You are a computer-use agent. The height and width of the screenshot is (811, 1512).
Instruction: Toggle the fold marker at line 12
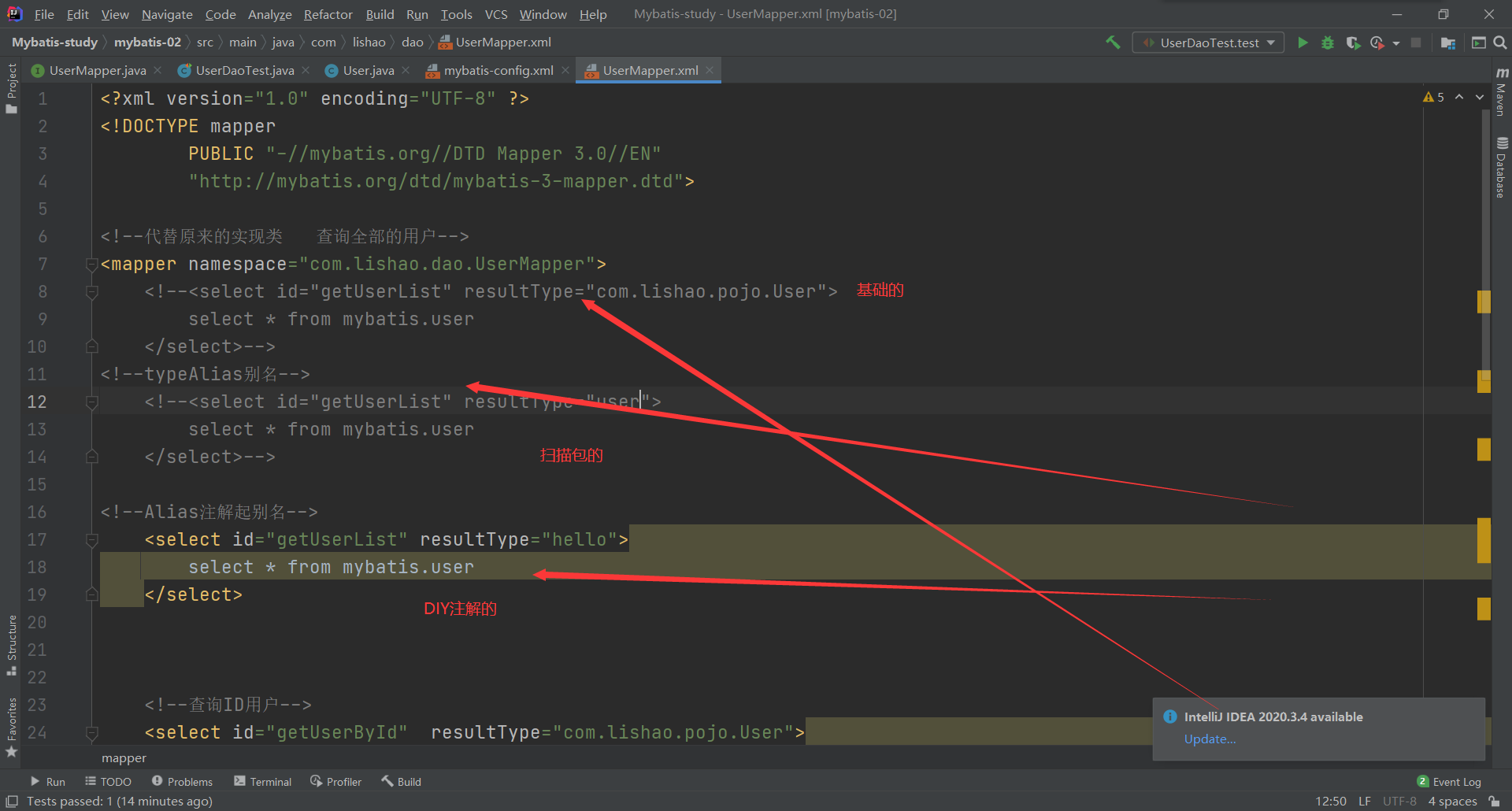[91, 402]
